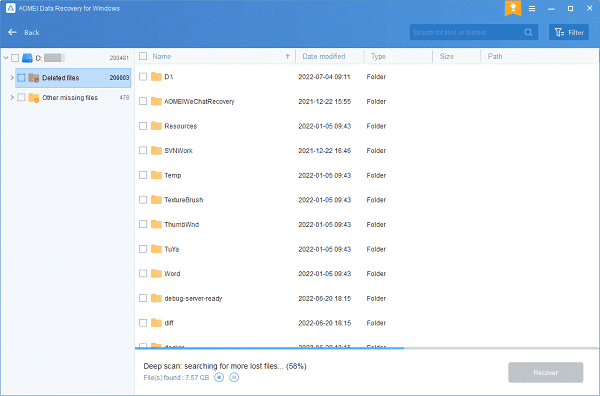Sort by Date modified column

[324, 56]
